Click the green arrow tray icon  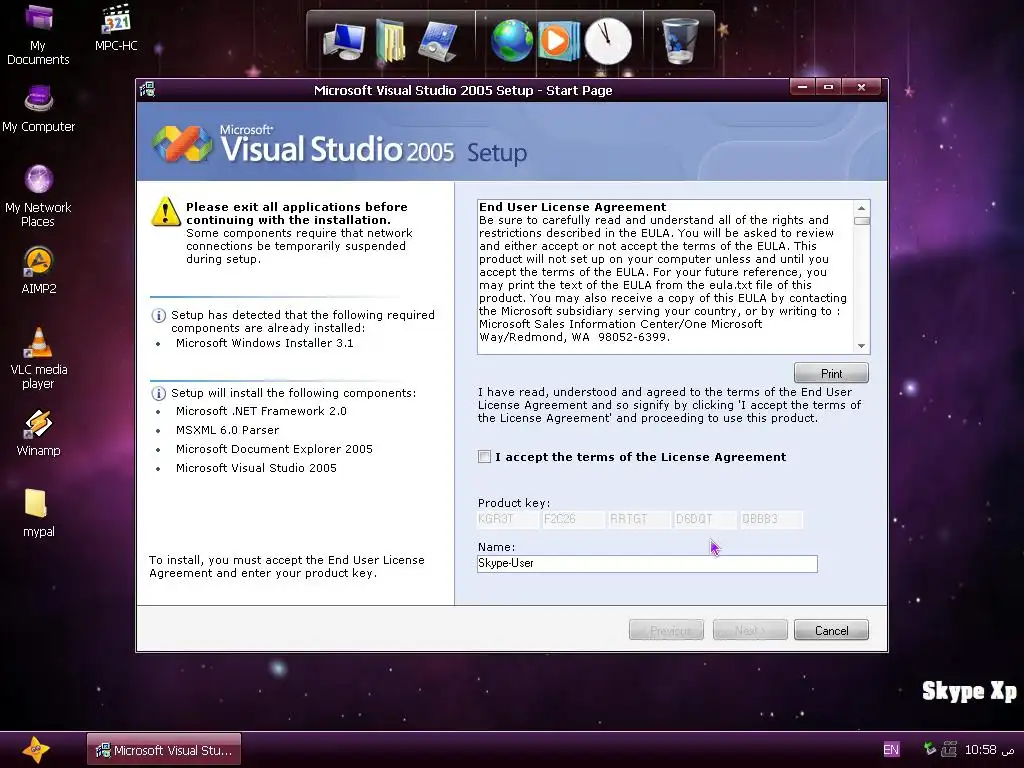tap(929, 749)
